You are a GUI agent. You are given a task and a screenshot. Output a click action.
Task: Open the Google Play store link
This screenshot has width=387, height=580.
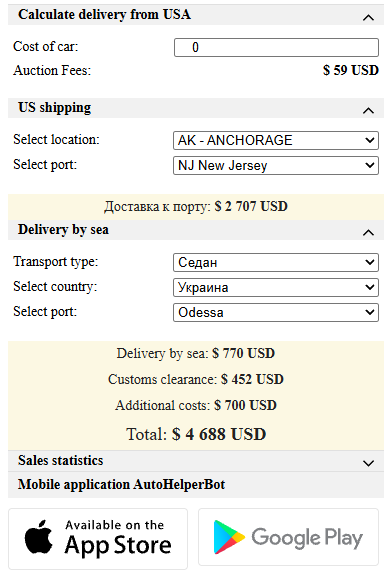click(289, 537)
